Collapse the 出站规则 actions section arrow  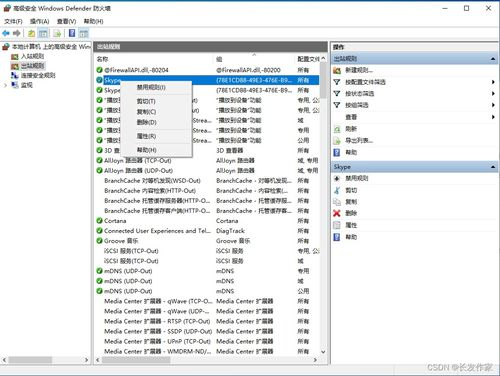tap(493, 59)
